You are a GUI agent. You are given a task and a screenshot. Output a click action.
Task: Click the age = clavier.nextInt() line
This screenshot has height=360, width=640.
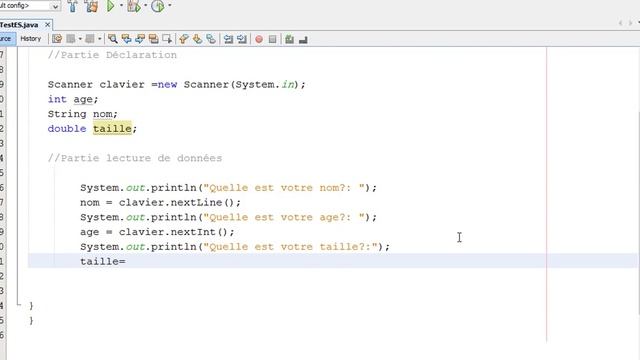[x=157, y=232]
